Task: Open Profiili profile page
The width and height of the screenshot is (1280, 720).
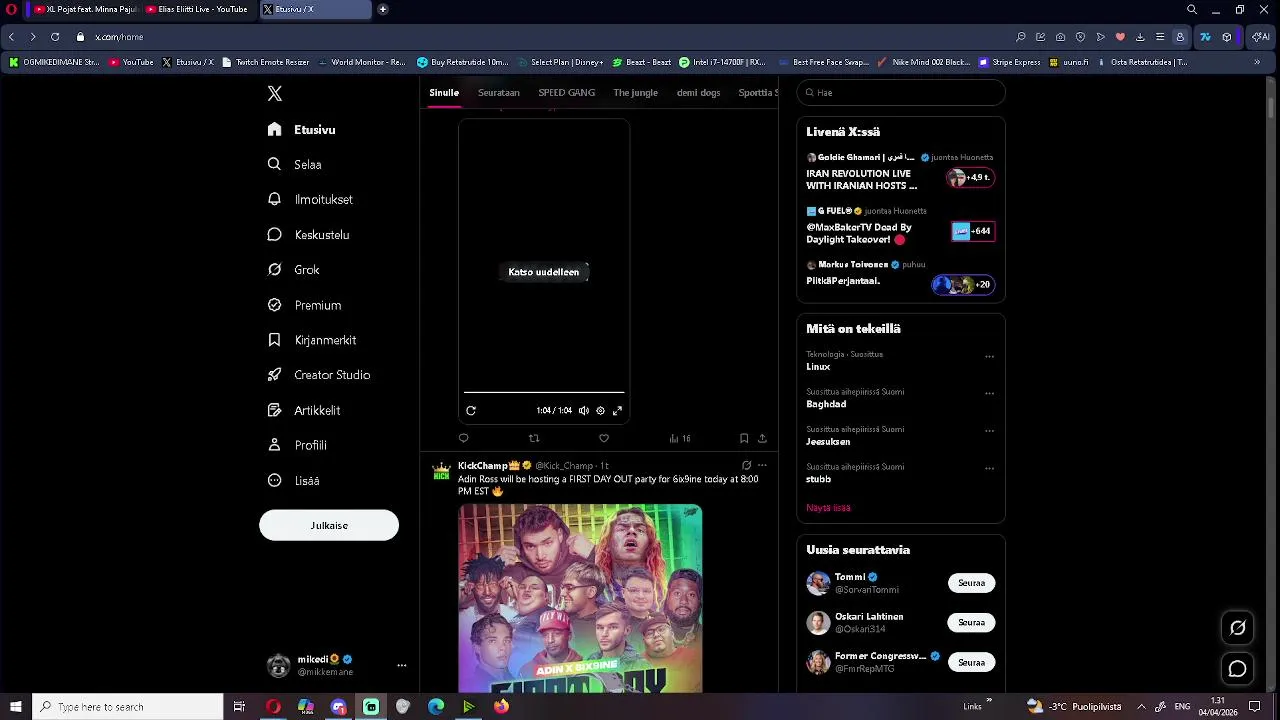Action: pos(297,445)
